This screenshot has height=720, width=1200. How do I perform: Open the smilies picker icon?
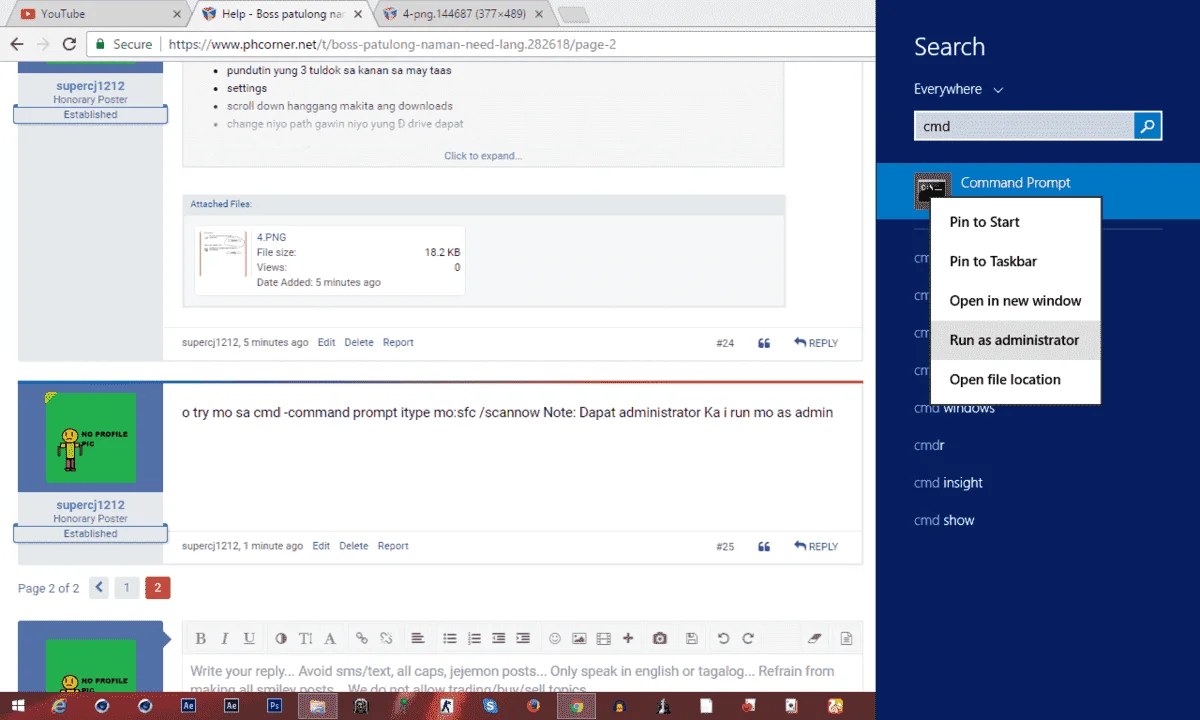(555, 638)
